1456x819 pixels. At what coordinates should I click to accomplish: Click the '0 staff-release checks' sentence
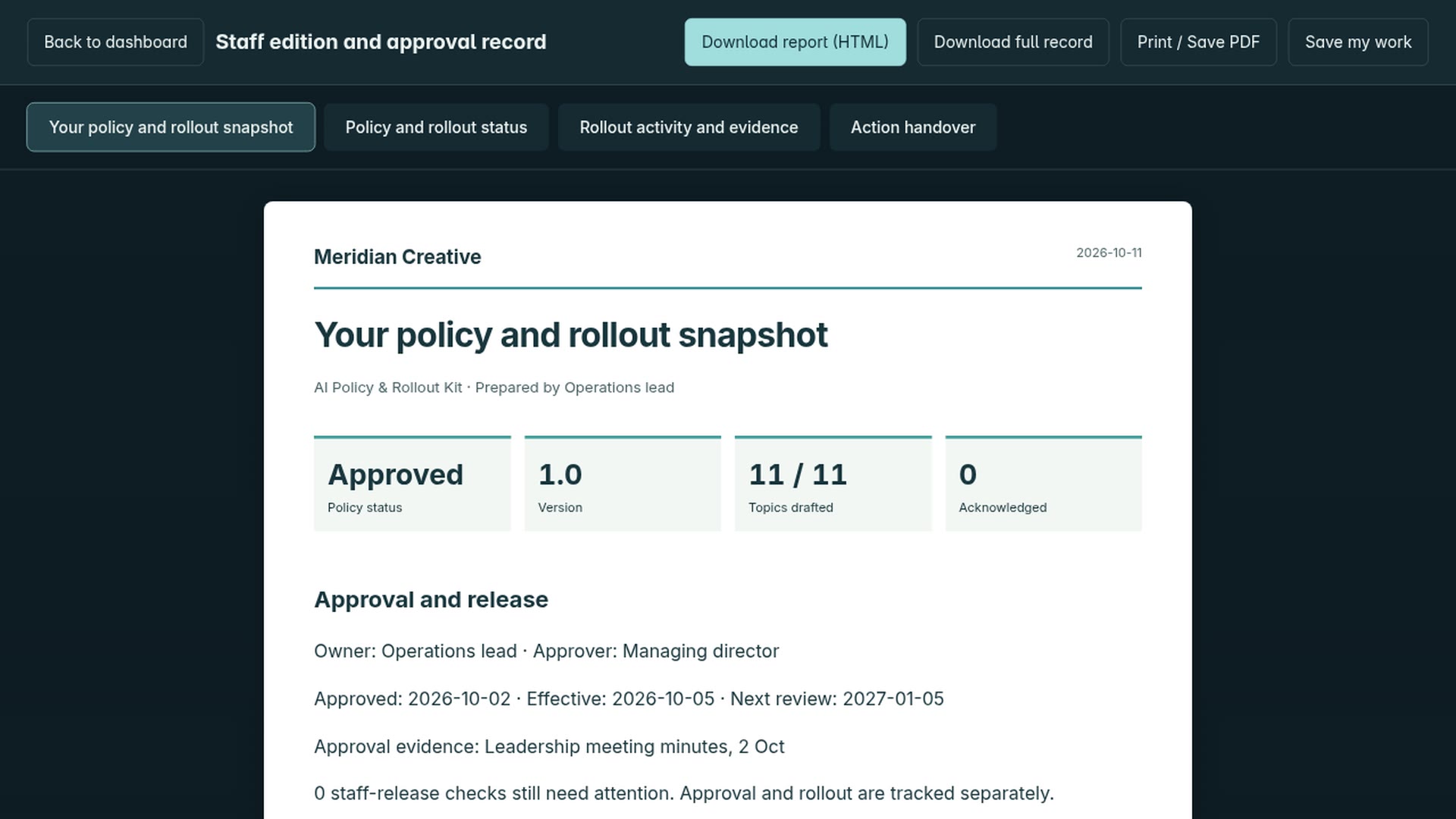[x=684, y=793]
